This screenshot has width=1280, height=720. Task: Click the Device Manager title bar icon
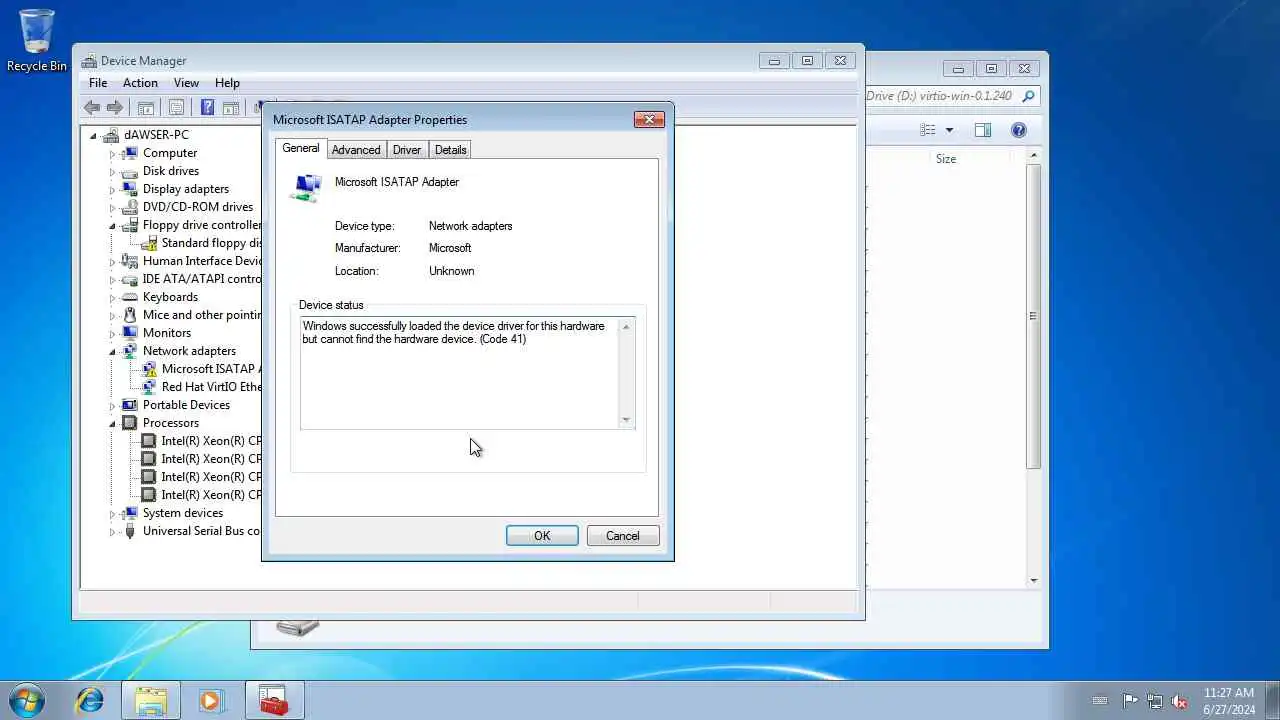[x=89, y=61]
